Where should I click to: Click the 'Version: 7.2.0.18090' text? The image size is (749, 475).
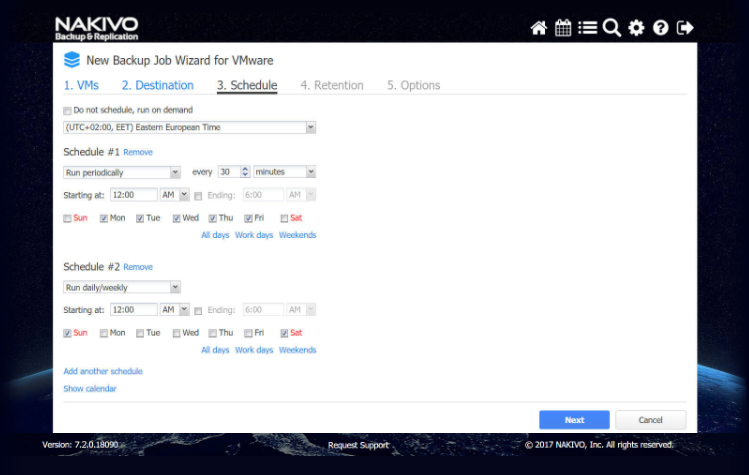click(80, 444)
